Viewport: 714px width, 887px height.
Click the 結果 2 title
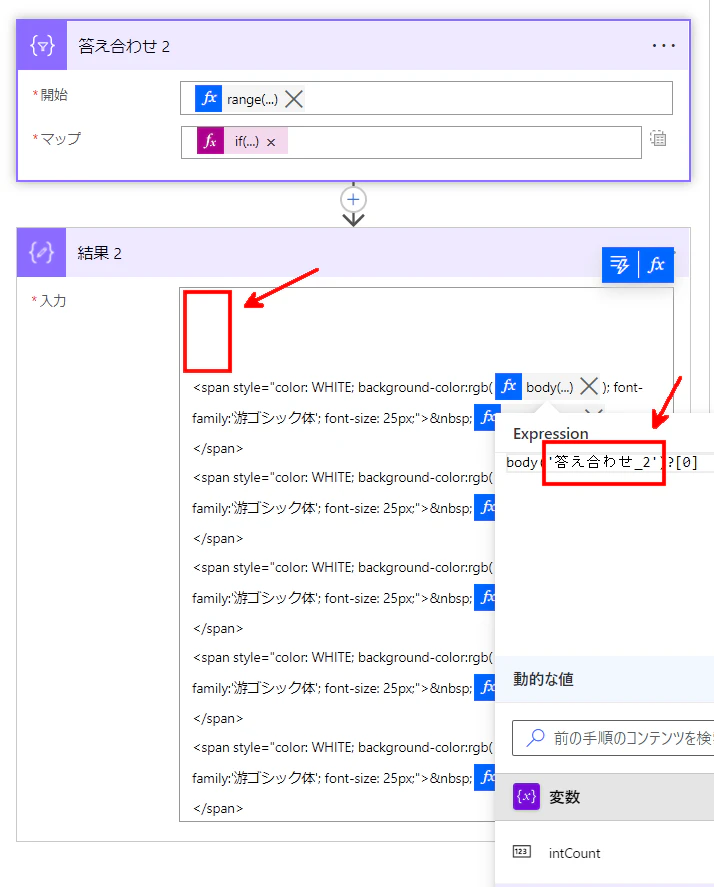click(100, 253)
